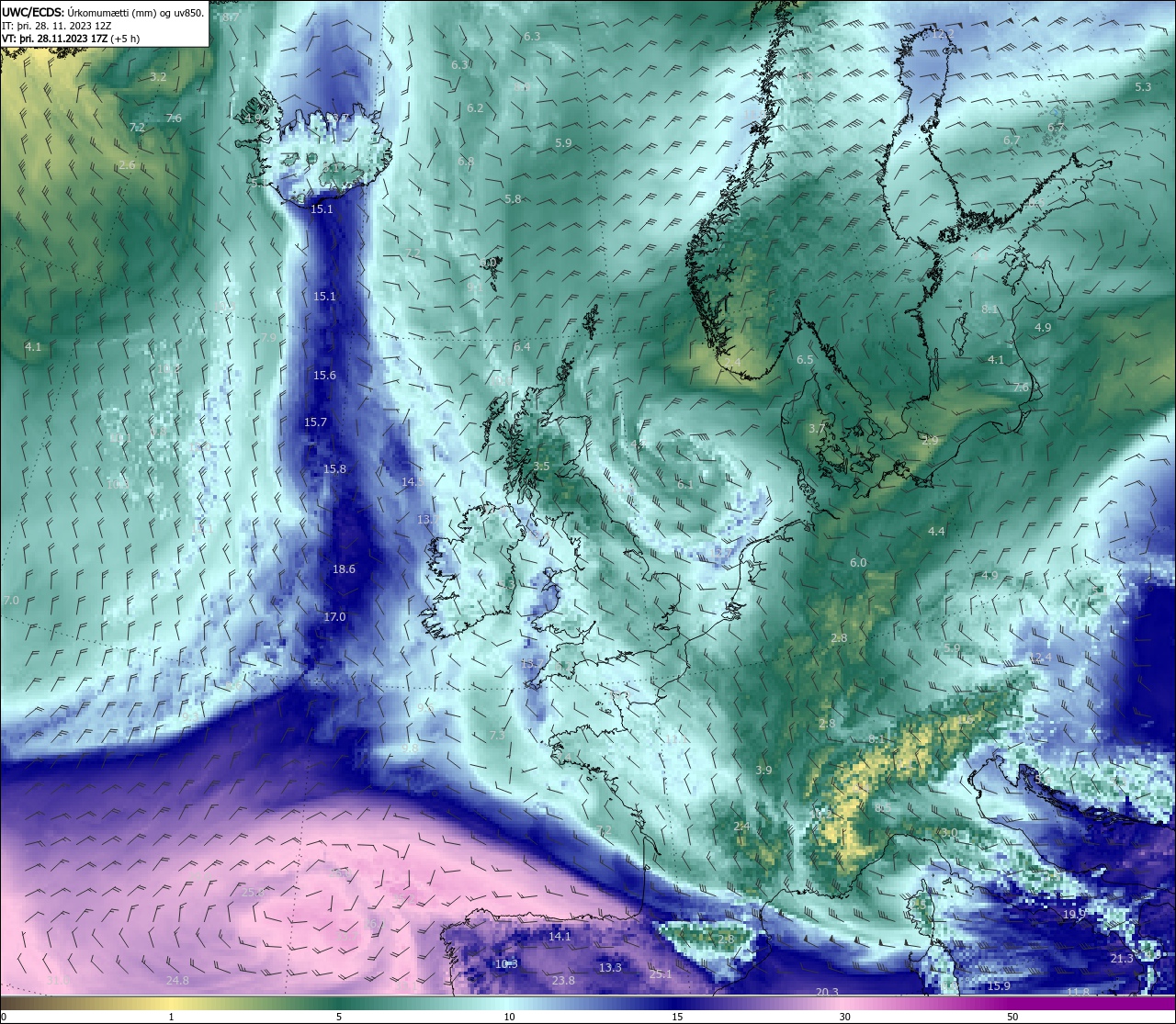Click the map value 19.9
1176x1024 pixels.
[1074, 915]
